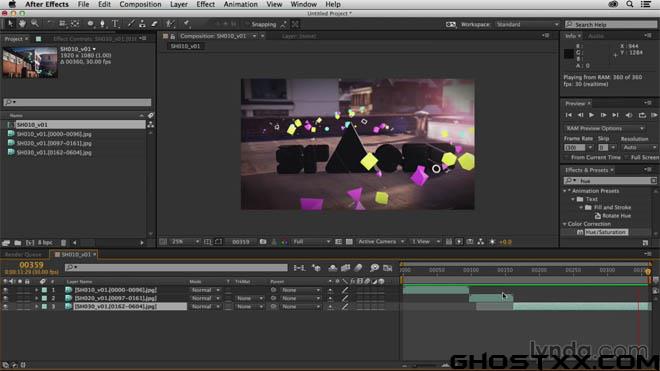
Task: Select the Eraser tool
Action: click(154, 24)
